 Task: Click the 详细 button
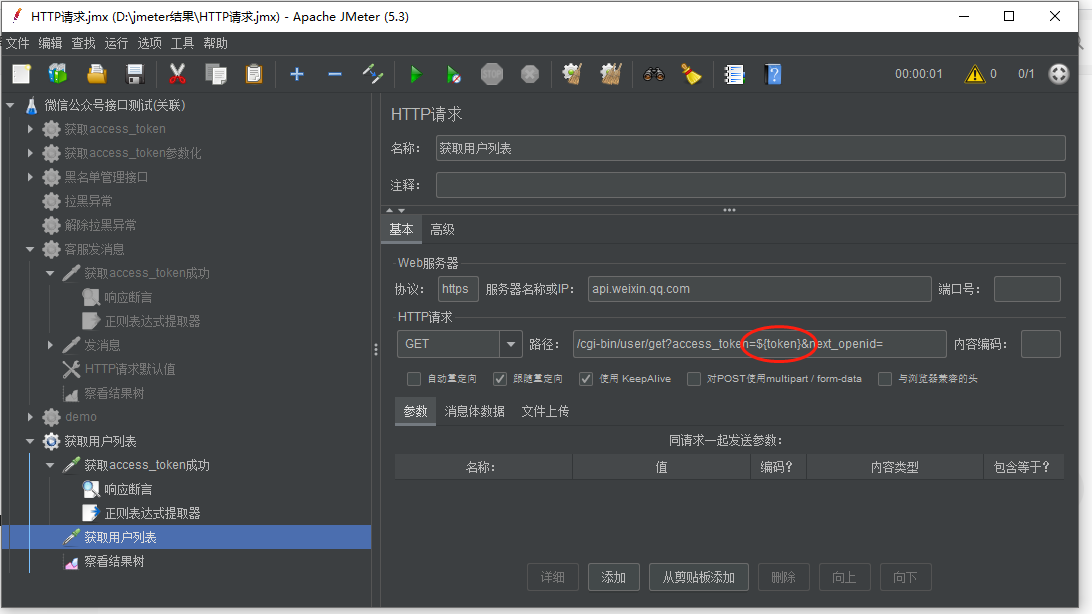553,577
